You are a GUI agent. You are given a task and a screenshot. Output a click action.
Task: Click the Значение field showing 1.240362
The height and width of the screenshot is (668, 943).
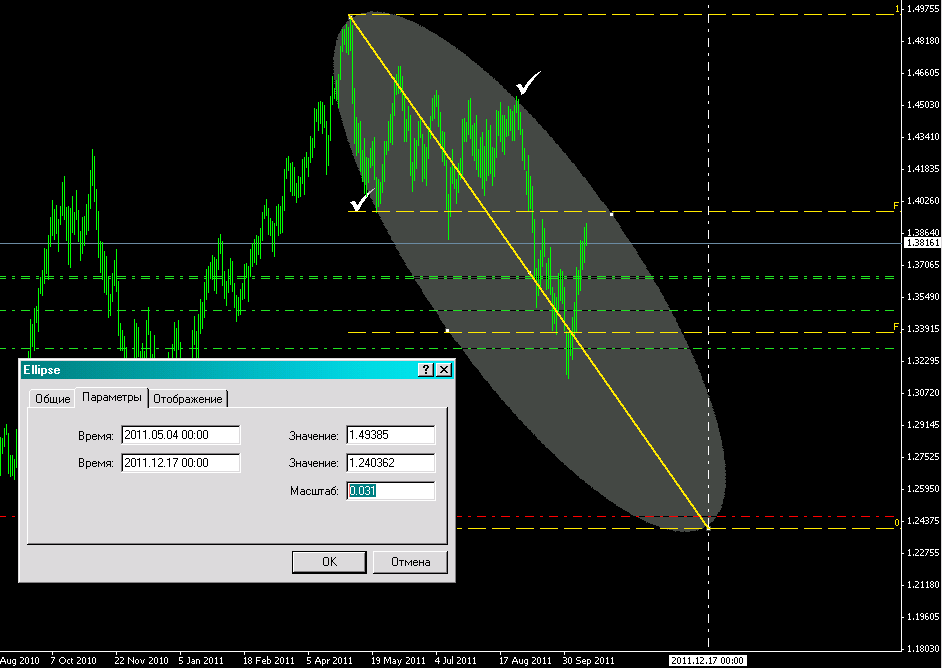pos(390,463)
